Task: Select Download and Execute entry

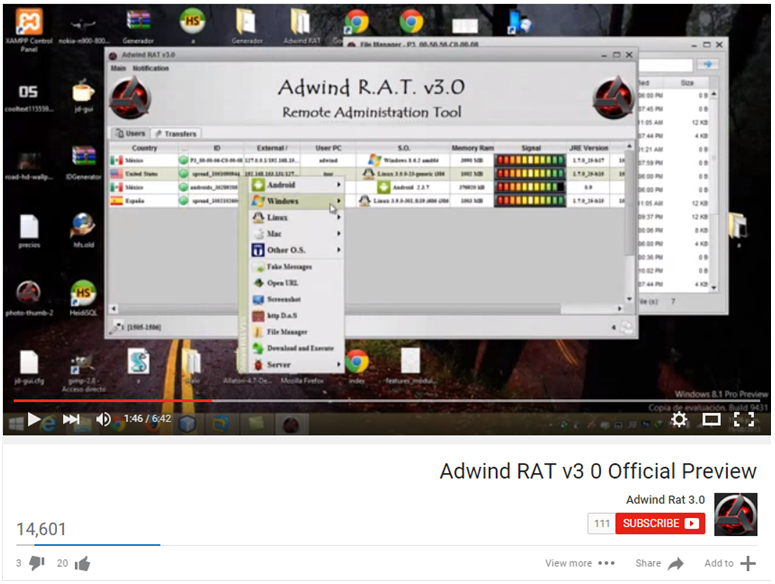Action: pos(296,348)
